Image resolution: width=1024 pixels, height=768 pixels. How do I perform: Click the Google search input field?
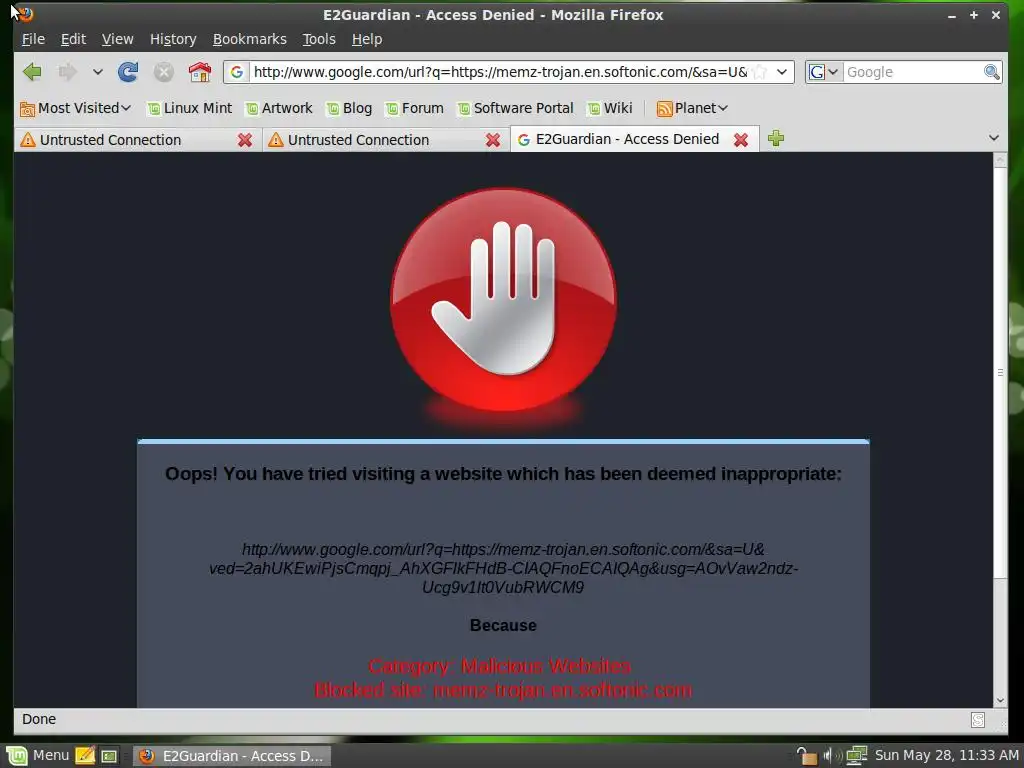click(x=913, y=72)
